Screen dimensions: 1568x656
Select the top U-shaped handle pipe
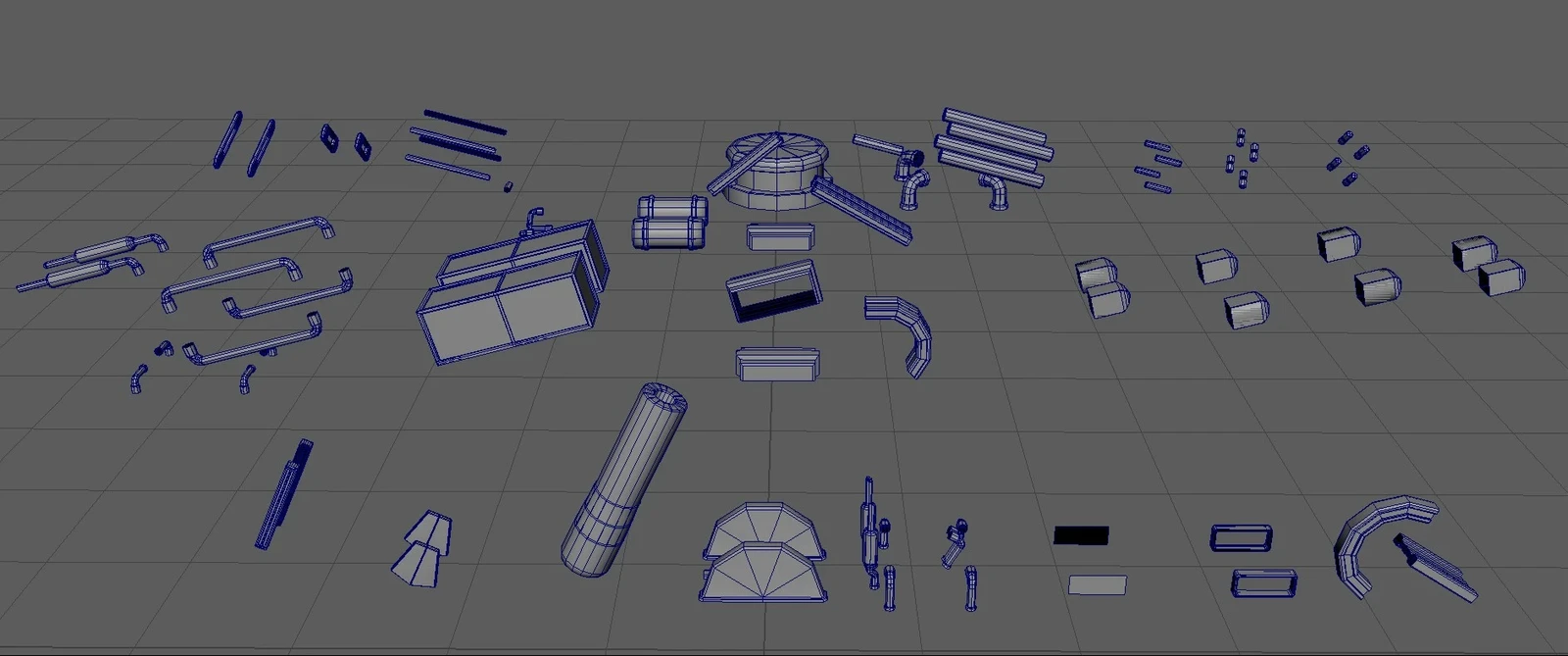[x=269, y=241]
